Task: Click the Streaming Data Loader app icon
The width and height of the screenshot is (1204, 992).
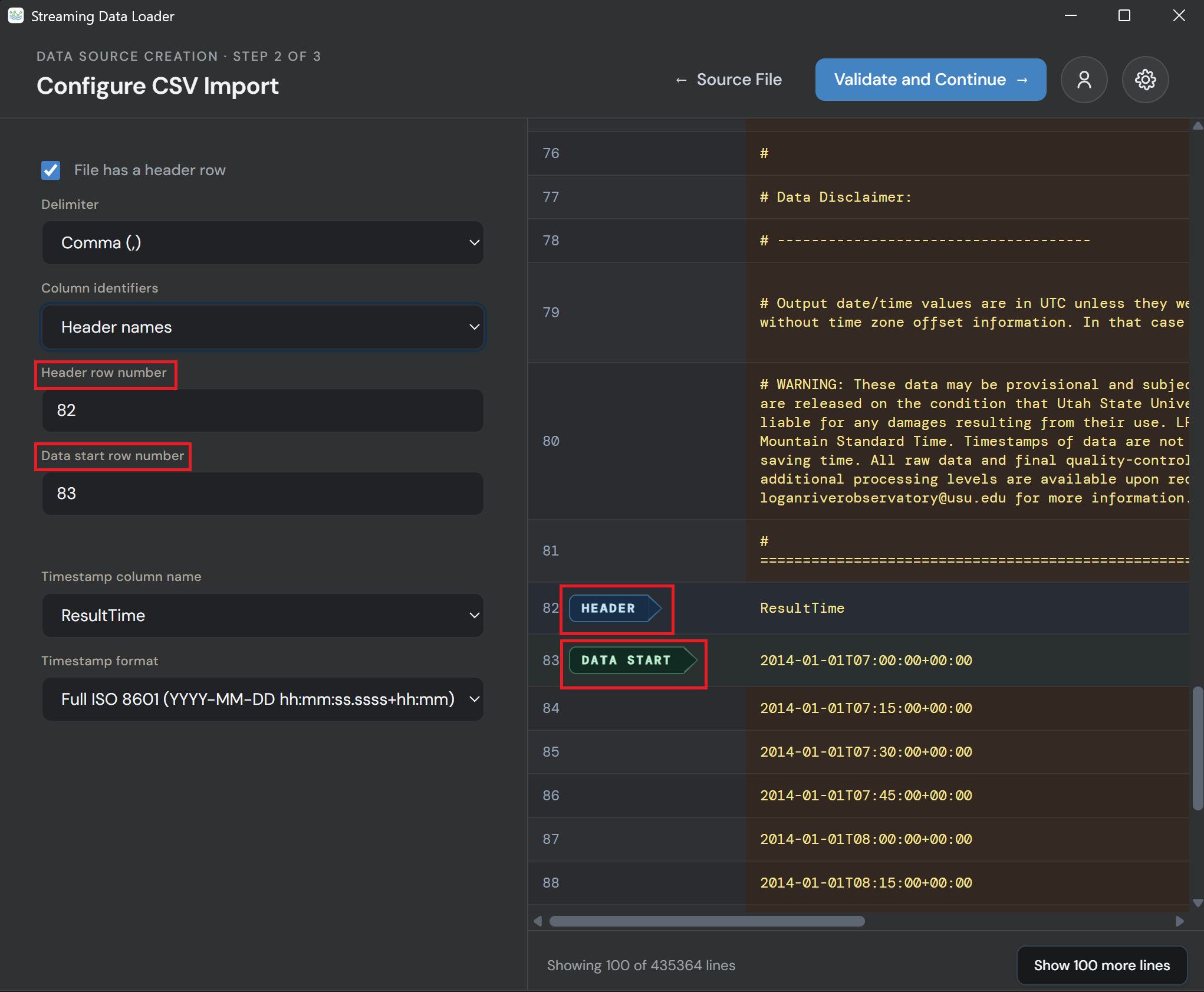Action: click(16, 16)
